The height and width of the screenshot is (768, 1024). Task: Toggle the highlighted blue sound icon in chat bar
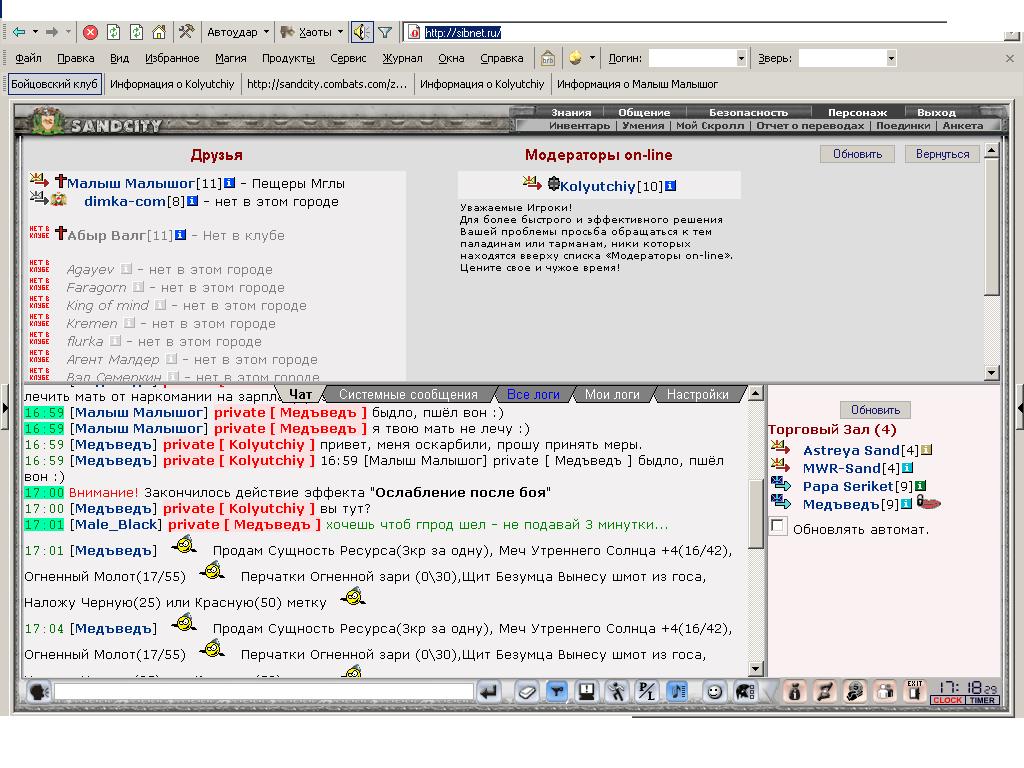pos(677,692)
